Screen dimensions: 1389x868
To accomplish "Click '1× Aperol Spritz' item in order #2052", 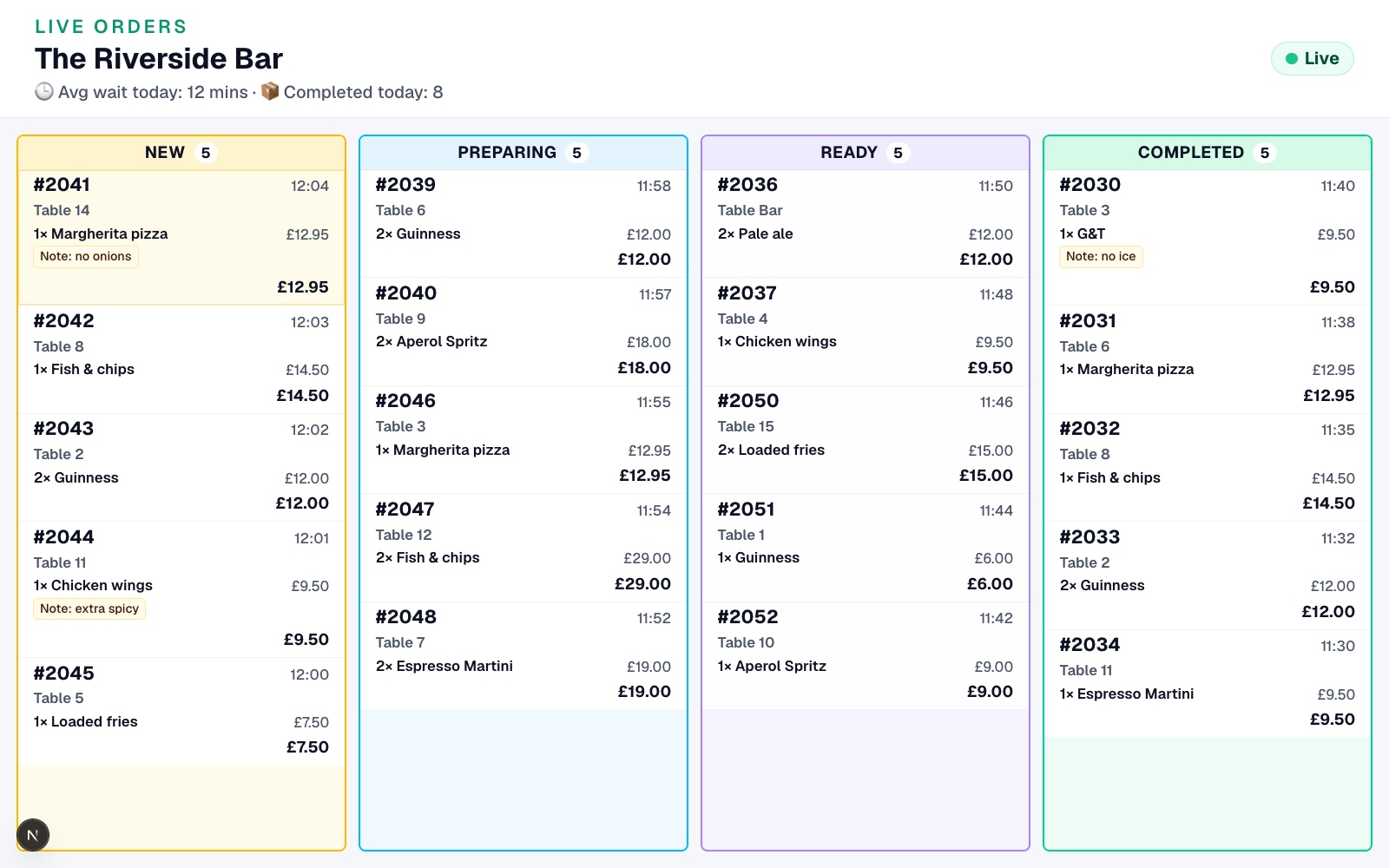I will (x=772, y=666).
